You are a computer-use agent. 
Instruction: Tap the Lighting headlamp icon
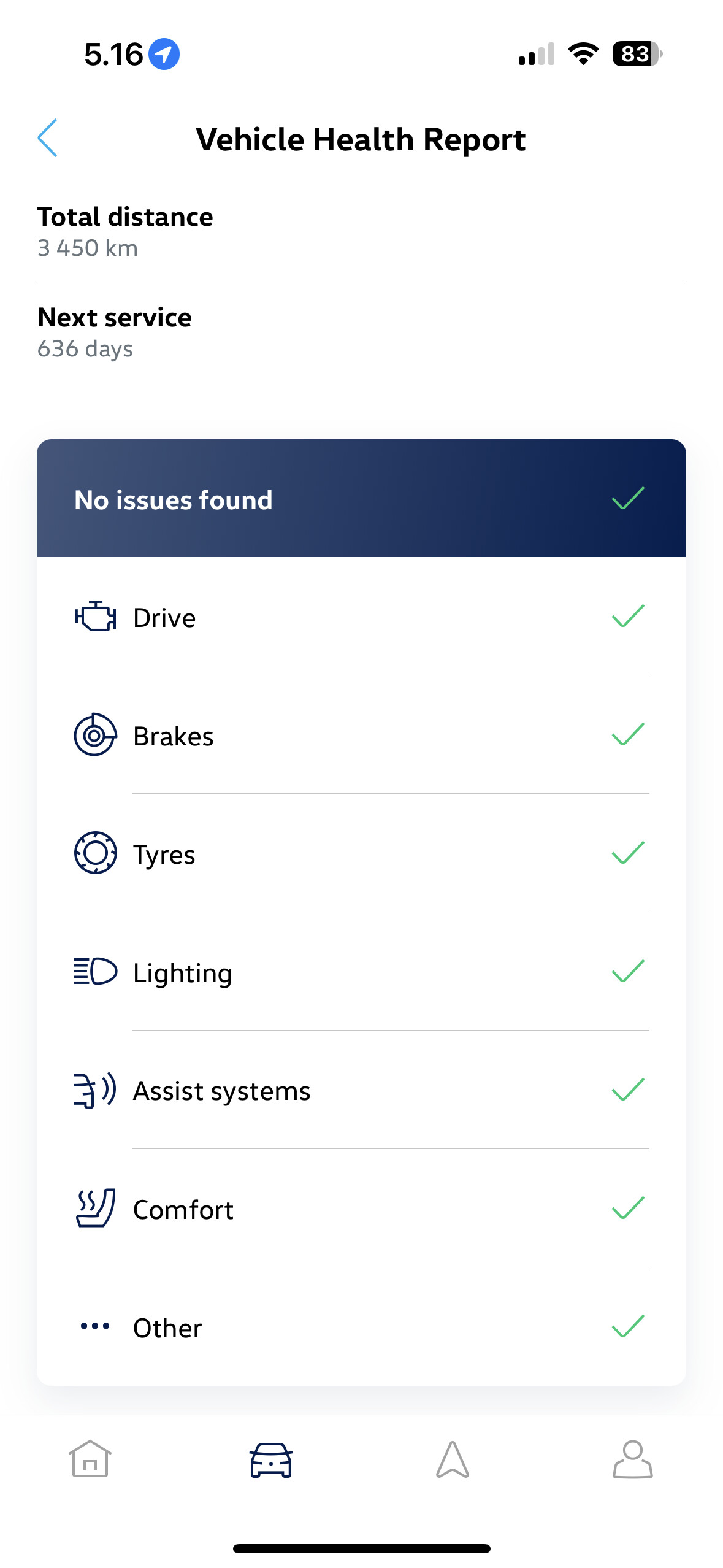click(95, 971)
